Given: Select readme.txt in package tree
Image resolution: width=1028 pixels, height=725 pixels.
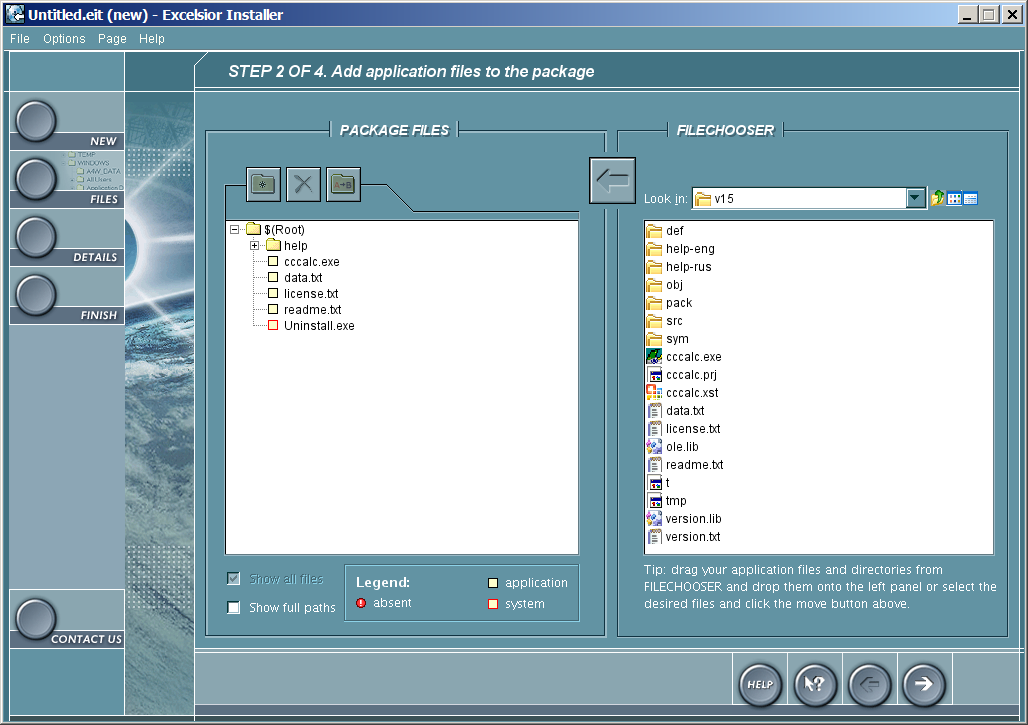Looking at the screenshot, I should point(312,309).
